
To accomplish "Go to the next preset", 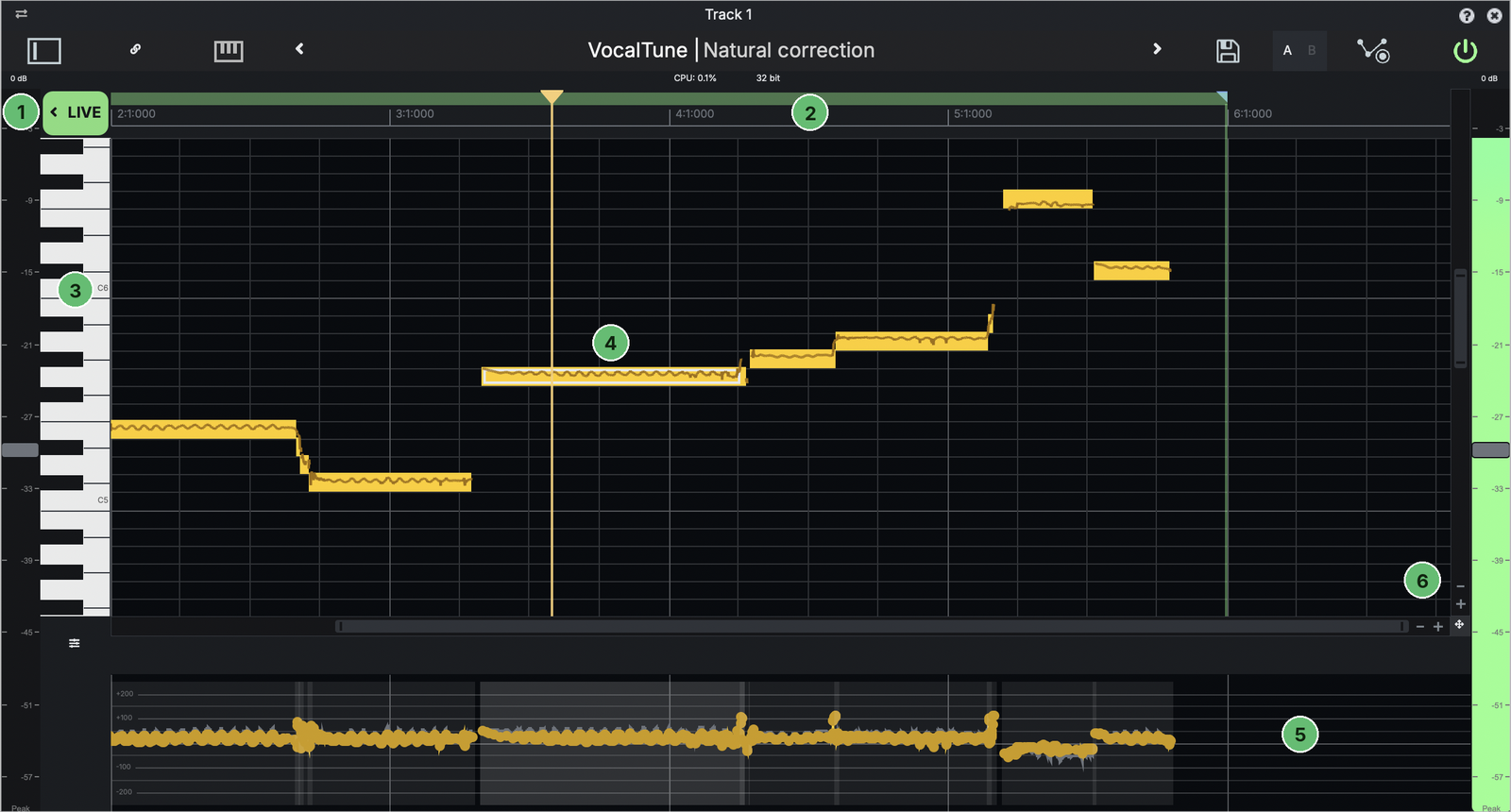I will (x=1157, y=48).
